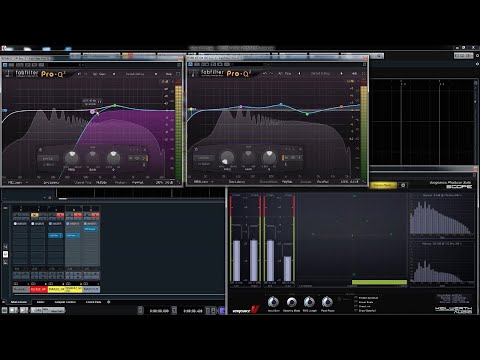Click the FREQ knob in right Pro-Q 2
Viewport: 480px width, 360px height.
(227, 157)
